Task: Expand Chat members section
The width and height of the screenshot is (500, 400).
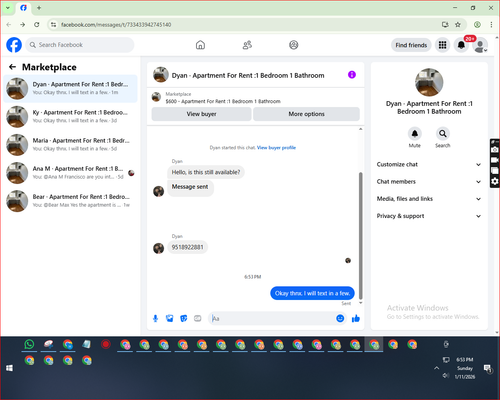Action: click(429, 182)
